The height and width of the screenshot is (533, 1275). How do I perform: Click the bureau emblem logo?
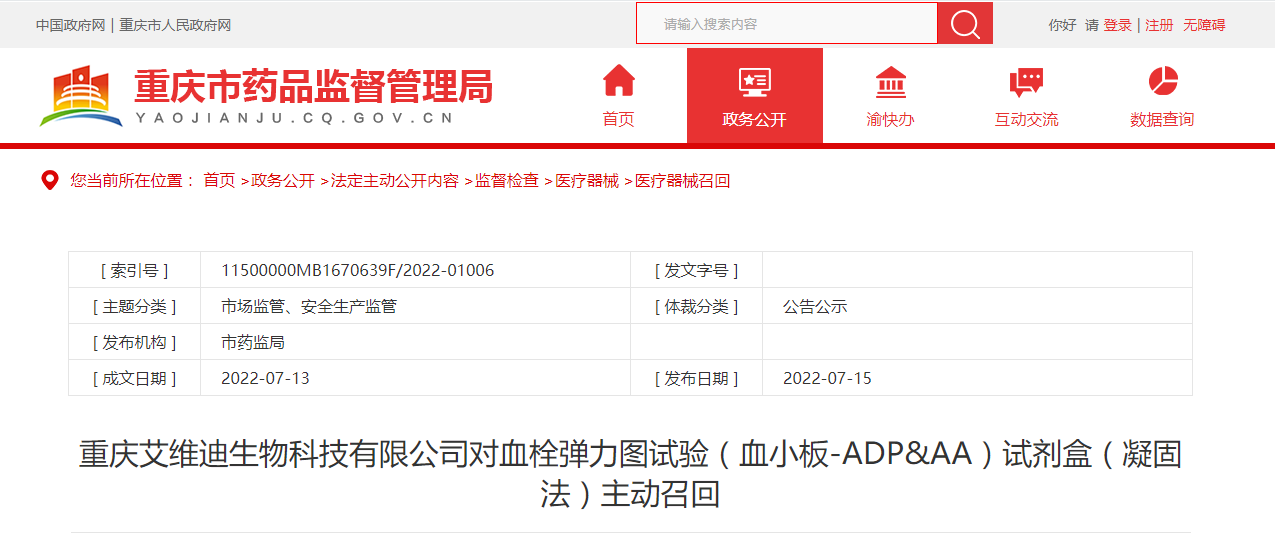pyautogui.click(x=80, y=96)
